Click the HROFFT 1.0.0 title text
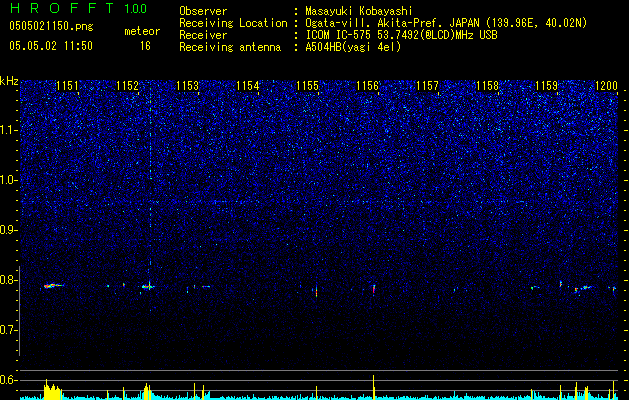The image size is (629, 400). (x=79, y=8)
